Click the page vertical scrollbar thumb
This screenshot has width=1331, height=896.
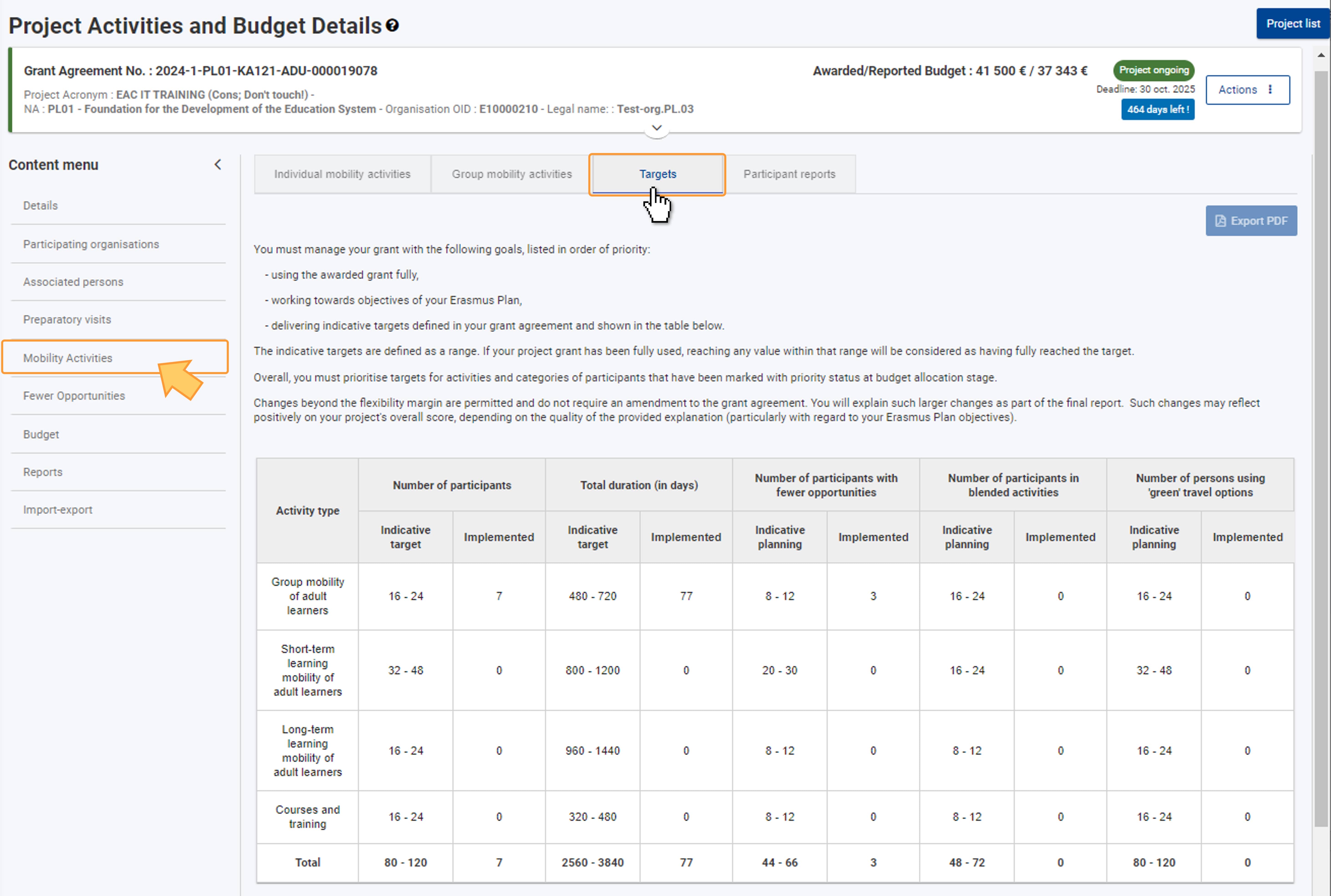coord(1321,449)
